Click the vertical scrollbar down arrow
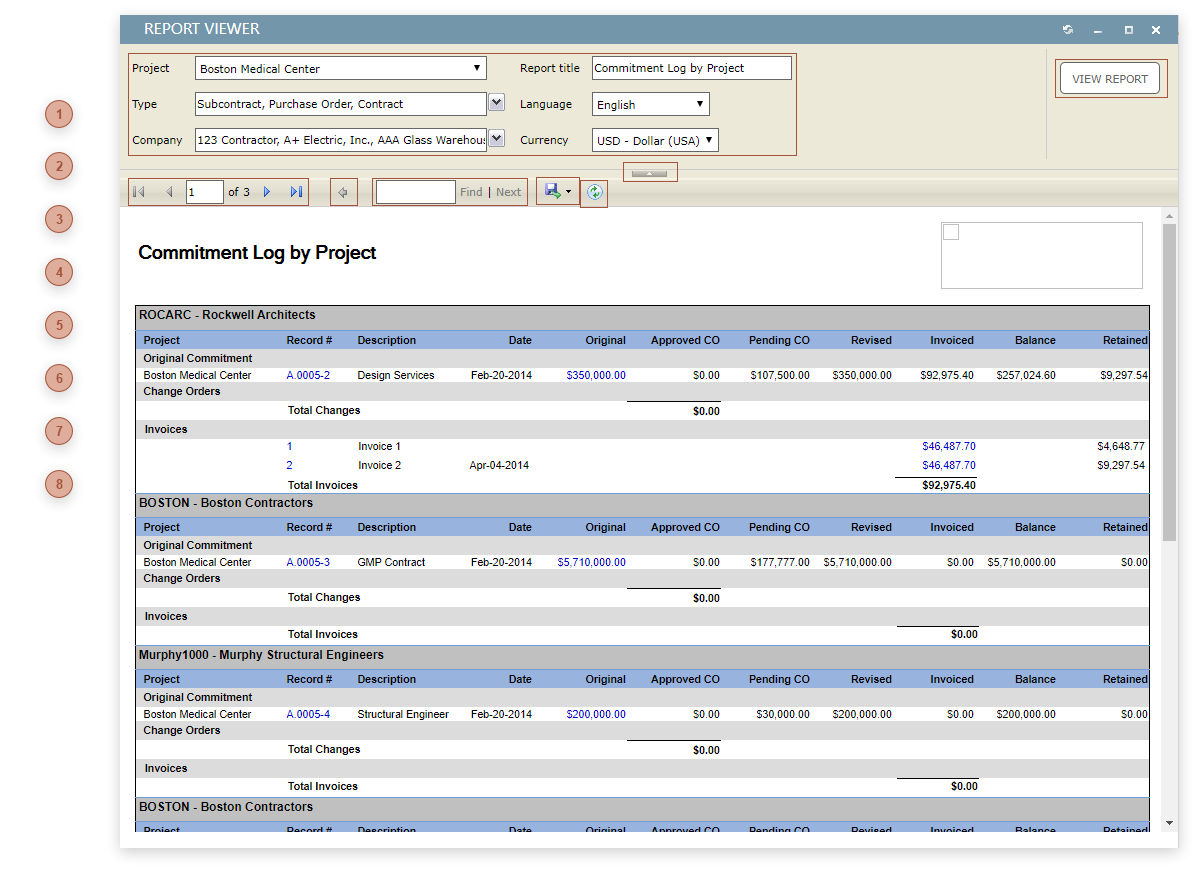Image resolution: width=1198 pixels, height=871 pixels. [x=1169, y=822]
